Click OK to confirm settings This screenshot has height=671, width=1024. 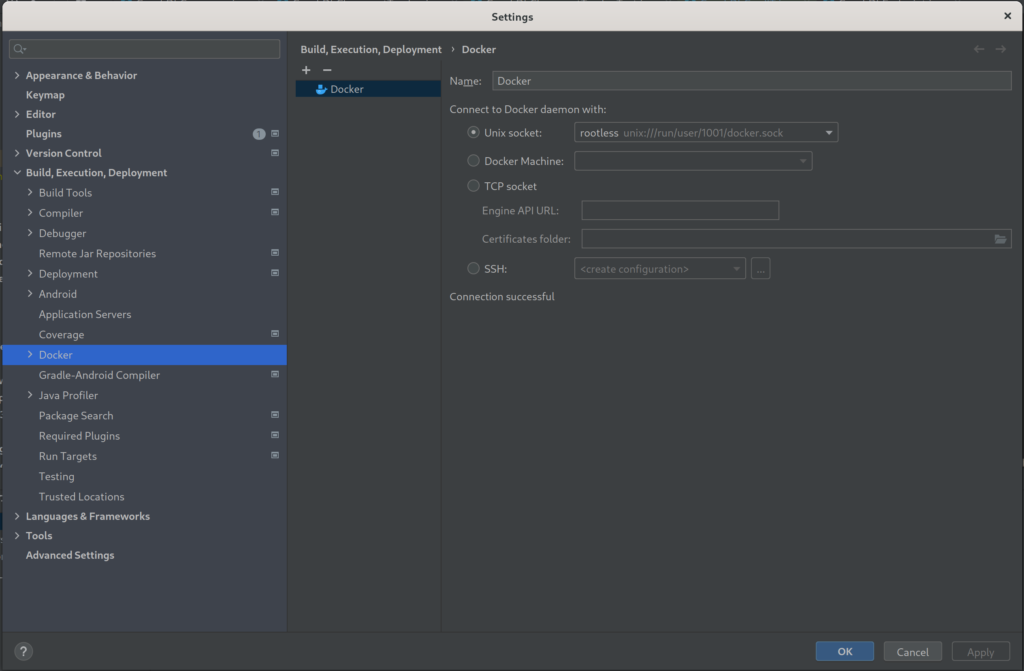[844, 651]
